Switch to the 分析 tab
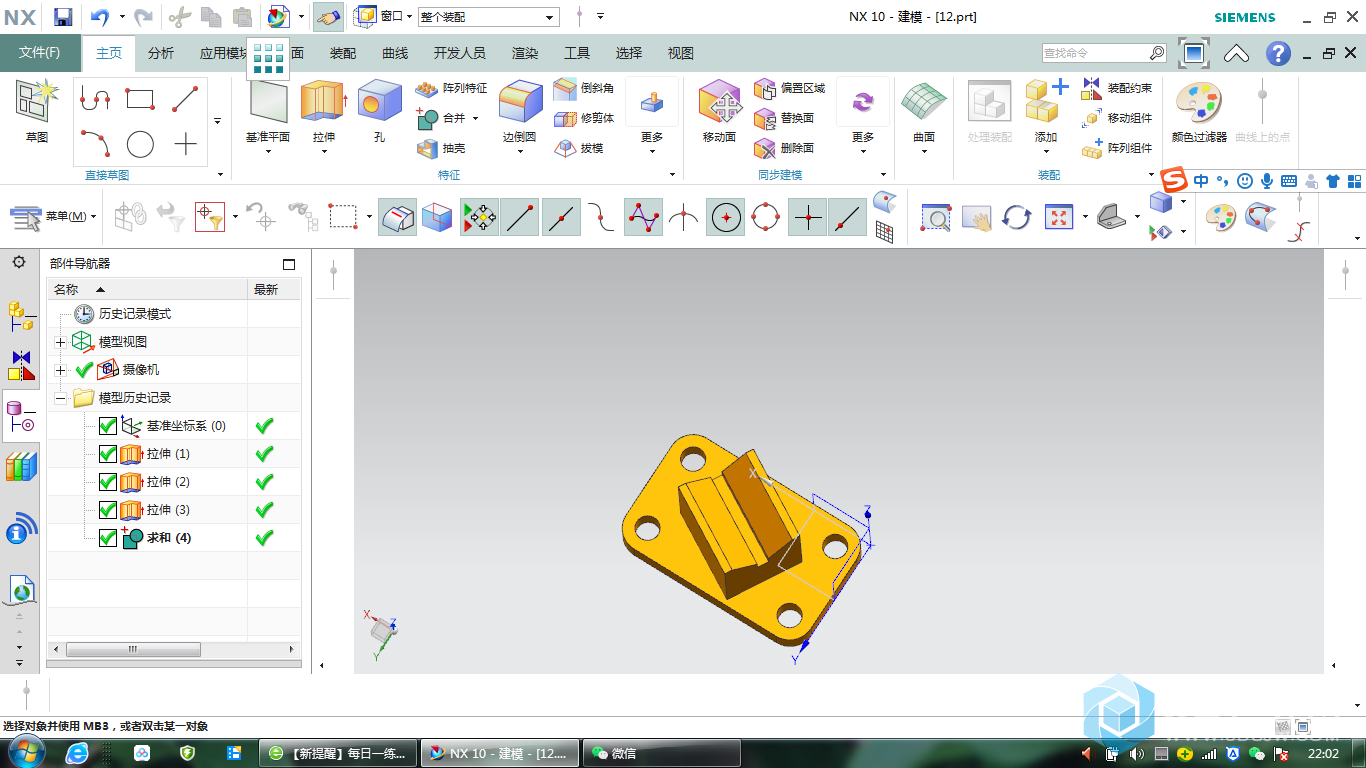 pyautogui.click(x=160, y=53)
